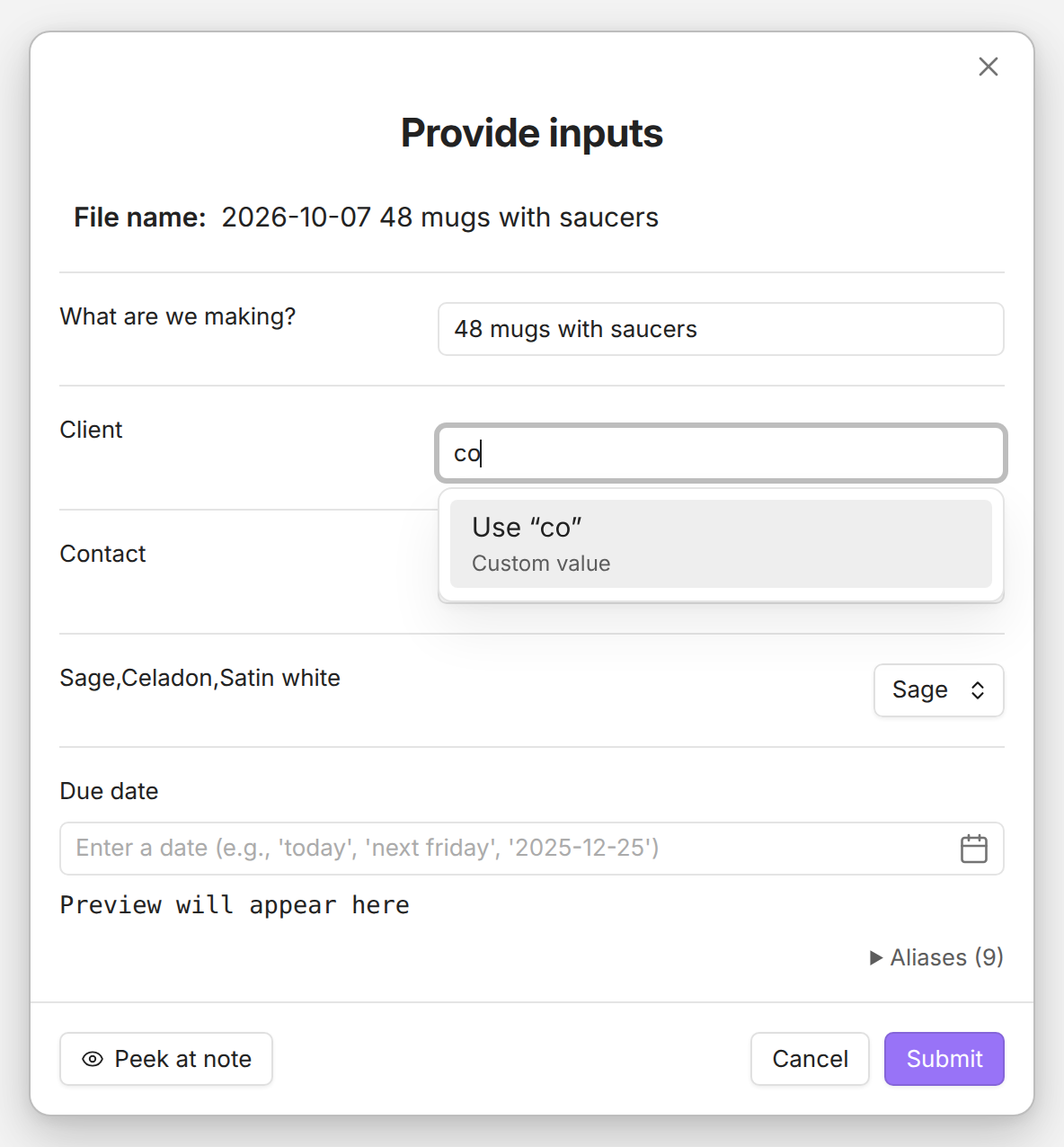1064x1147 pixels.
Task: Submit the form
Action: click(944, 1059)
